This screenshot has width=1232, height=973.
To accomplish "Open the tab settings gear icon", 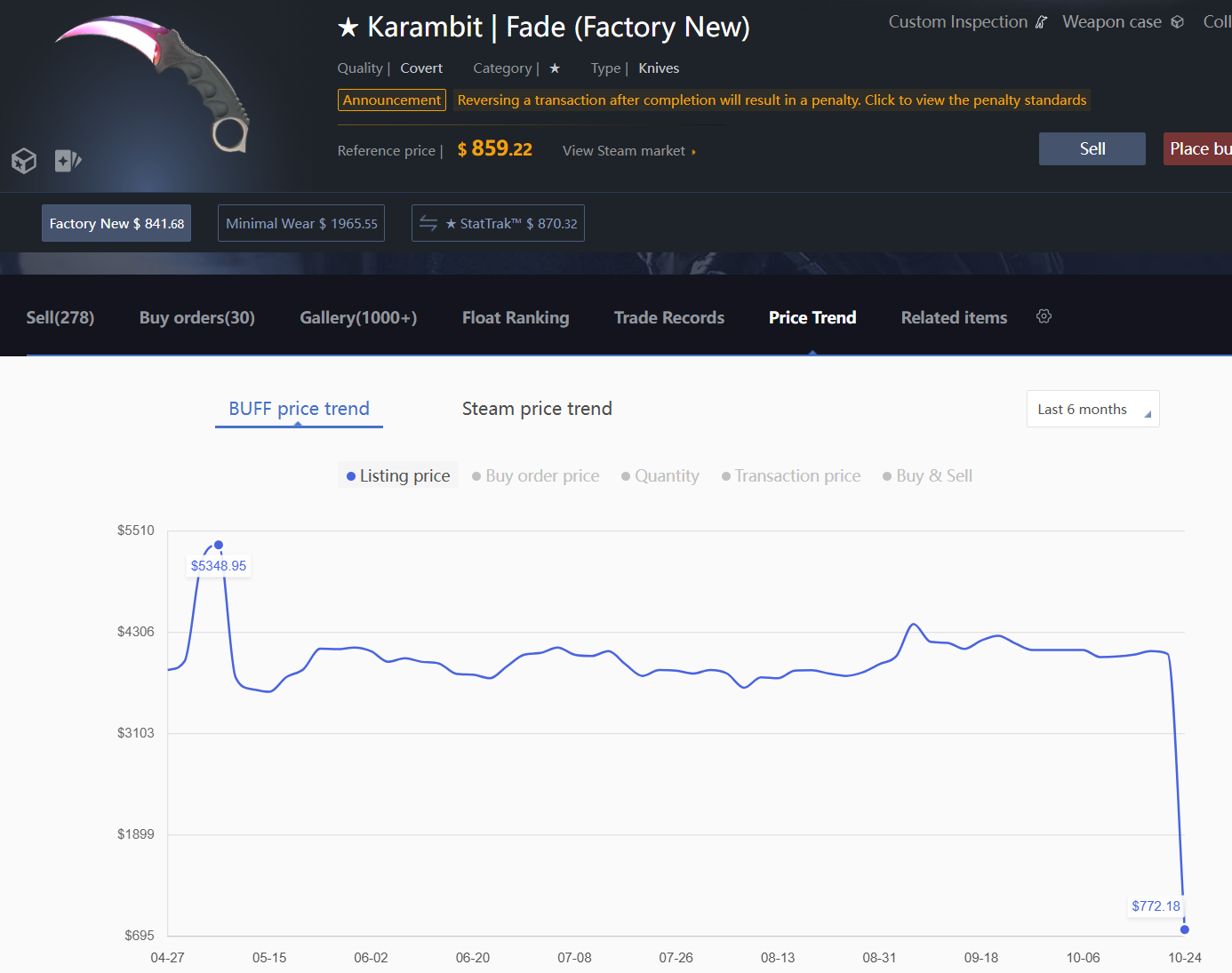I will tap(1044, 316).
